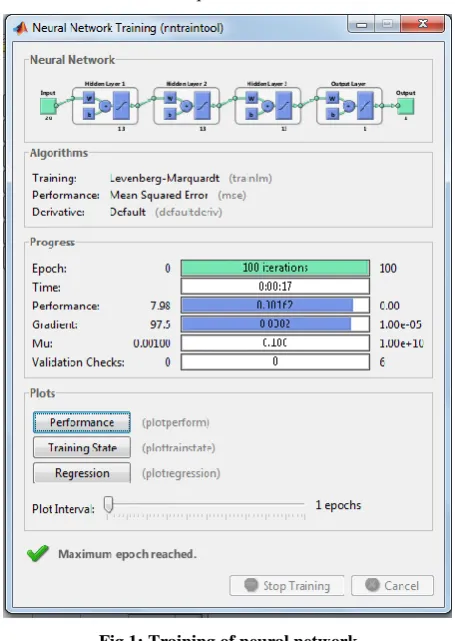
Task: Click Hidden Layer 3 bias b block
Action: 252,114
